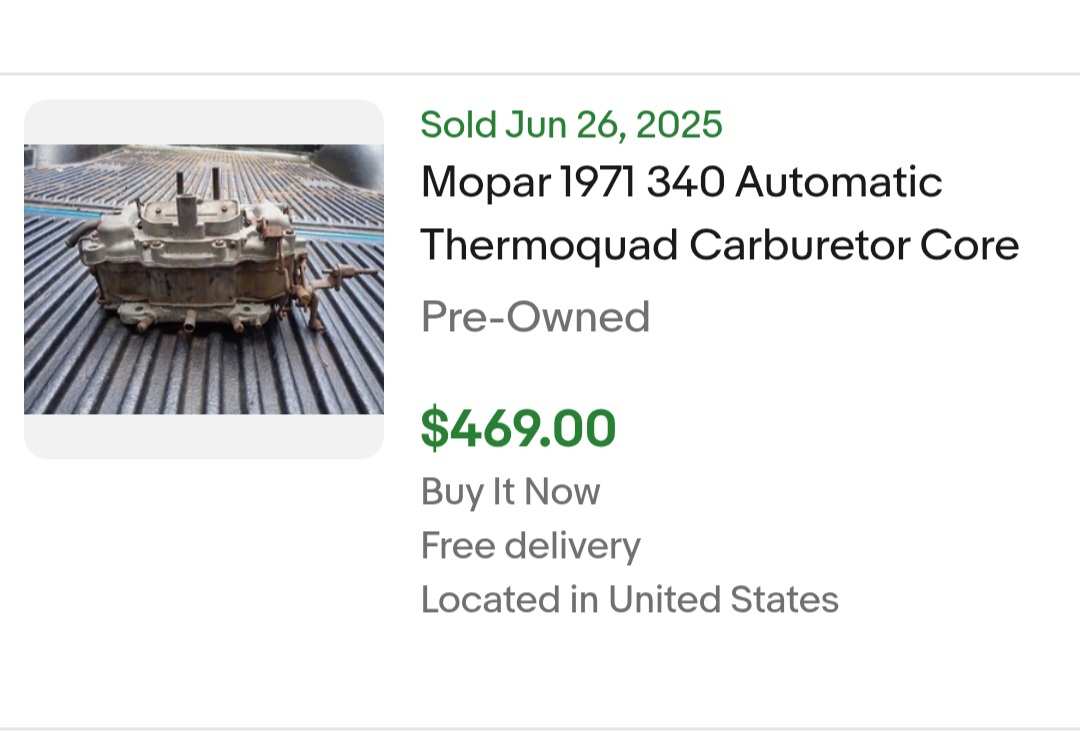Select the Pre-Owned condition label

[x=535, y=317]
